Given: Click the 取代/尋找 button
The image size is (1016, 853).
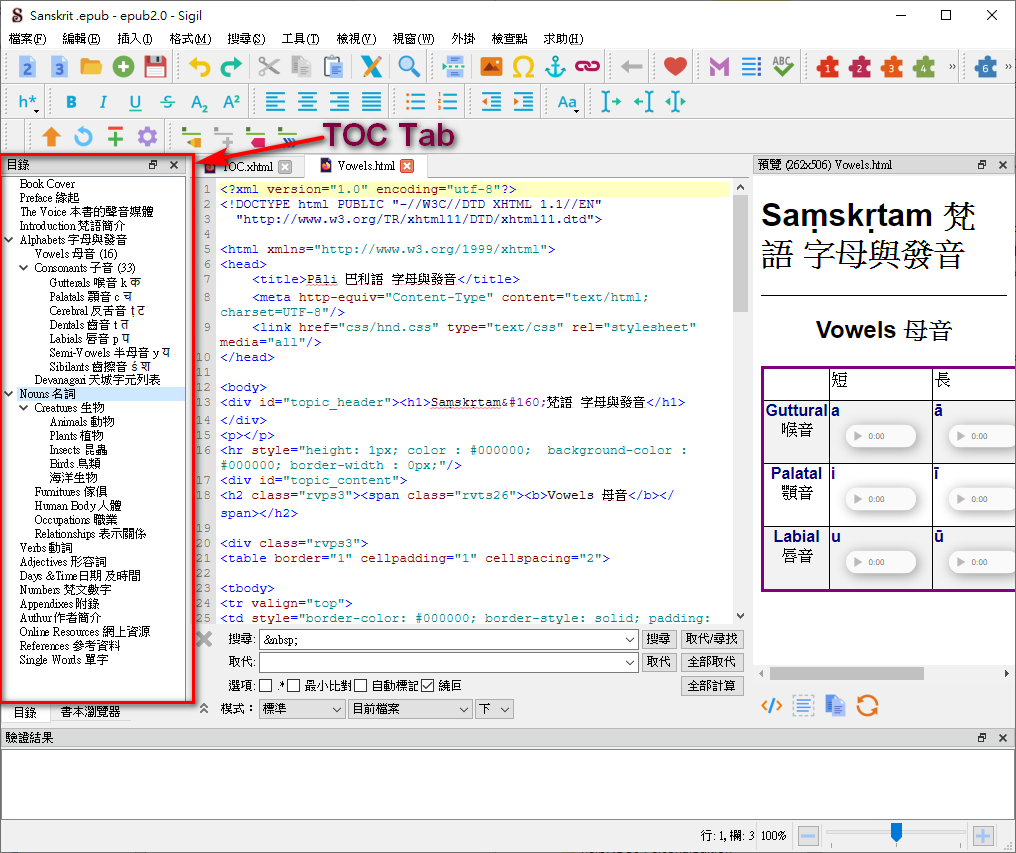Looking at the screenshot, I should 711,639.
